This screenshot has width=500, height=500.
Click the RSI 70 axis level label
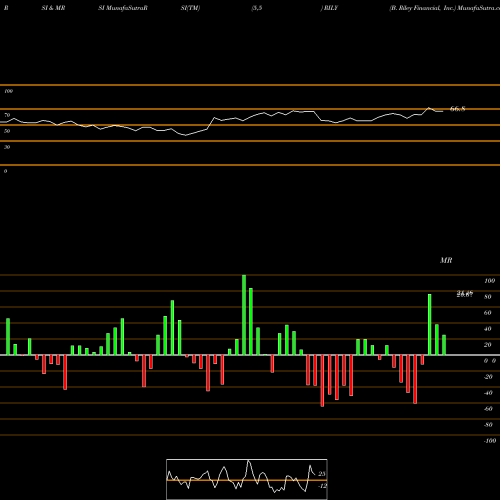[x=7, y=115]
